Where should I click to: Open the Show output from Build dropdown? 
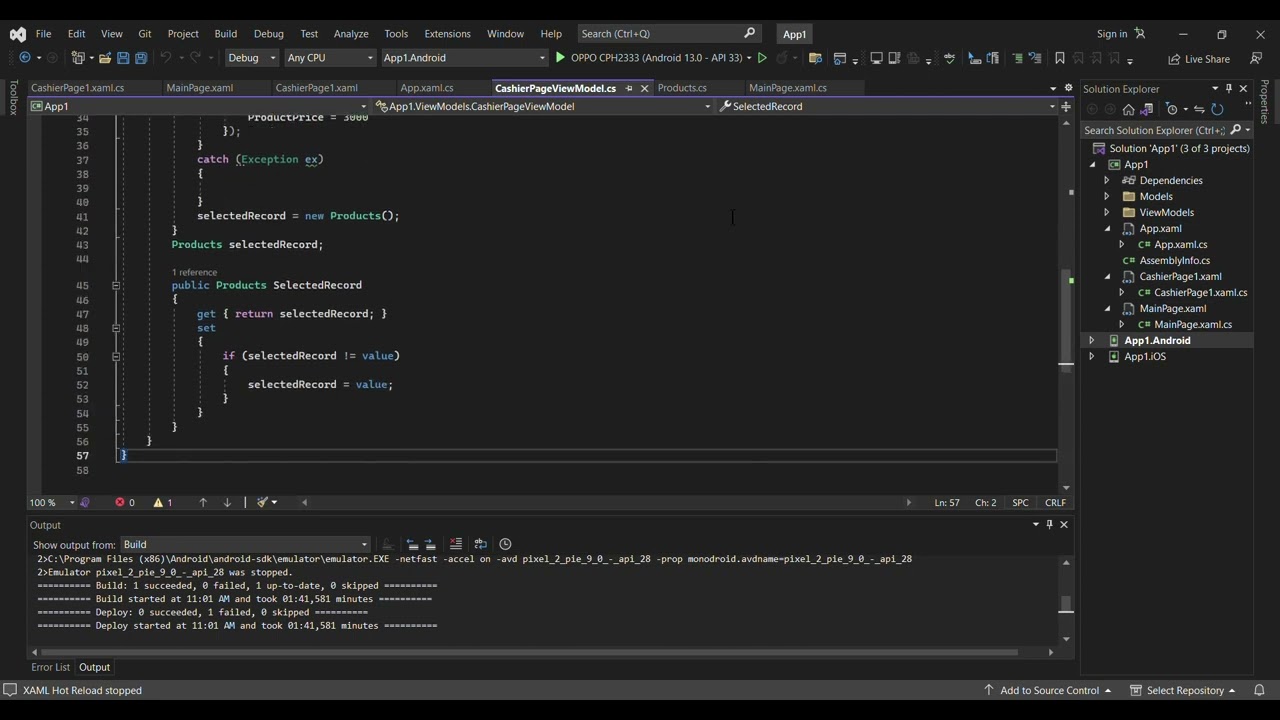tap(245, 545)
